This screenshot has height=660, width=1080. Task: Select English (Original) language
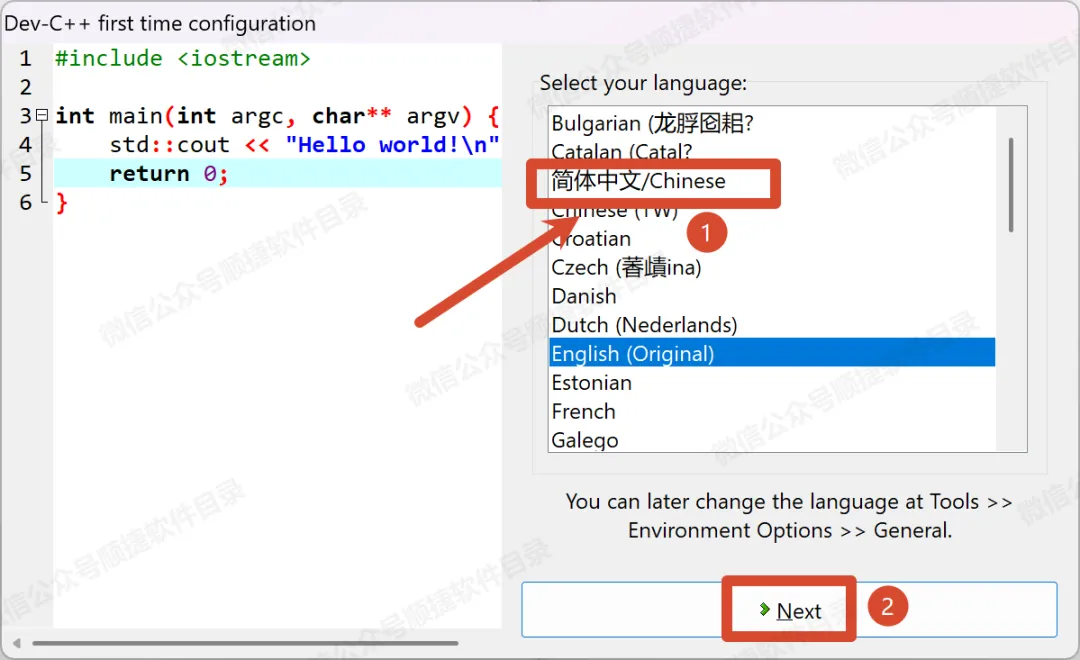772,353
